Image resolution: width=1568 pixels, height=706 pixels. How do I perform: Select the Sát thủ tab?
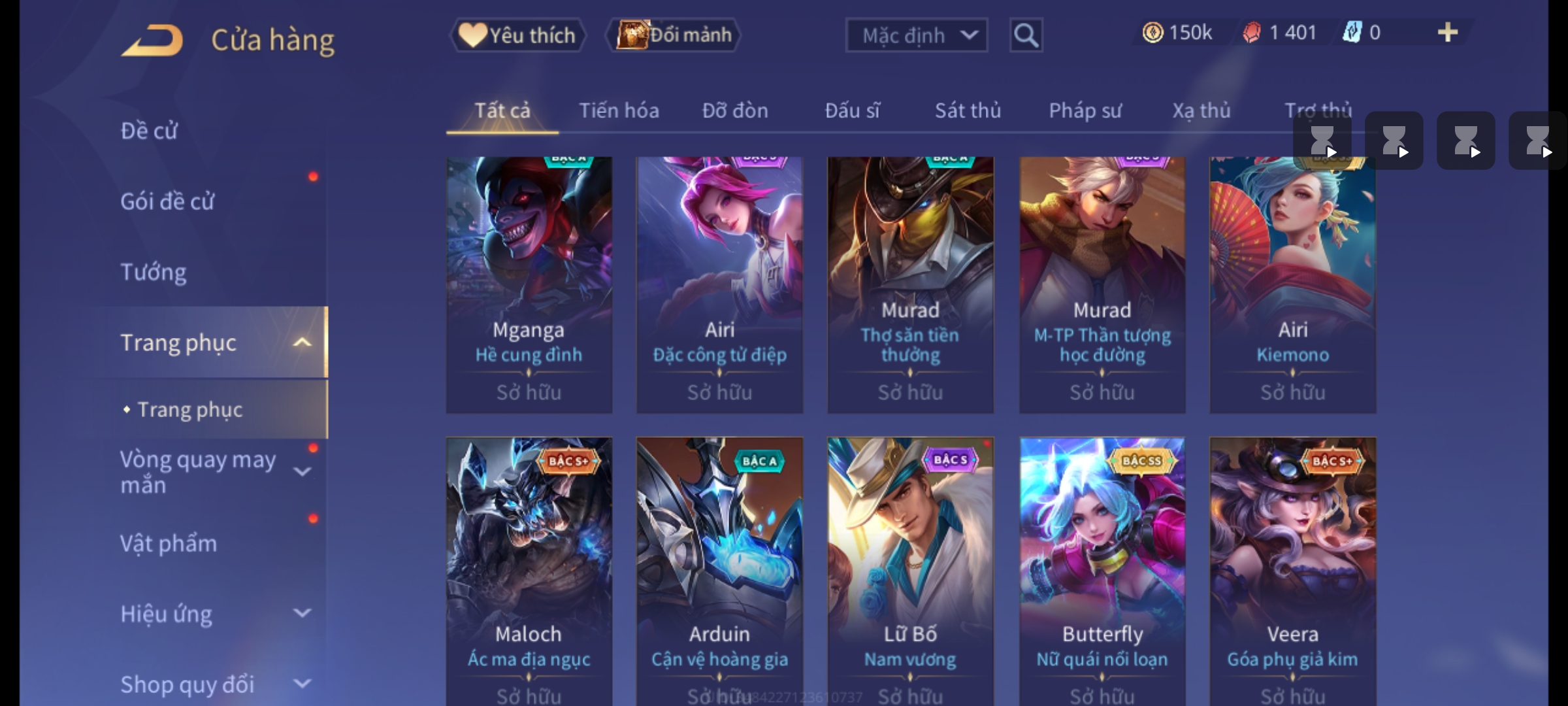(968, 110)
